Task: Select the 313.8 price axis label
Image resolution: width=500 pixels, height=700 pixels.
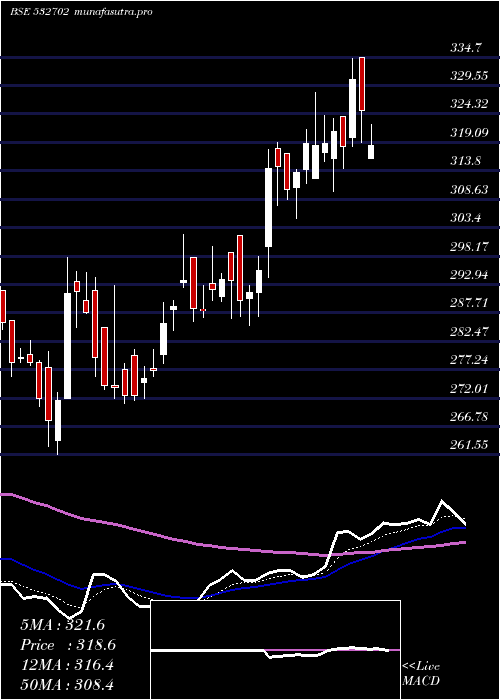Action: point(467,161)
